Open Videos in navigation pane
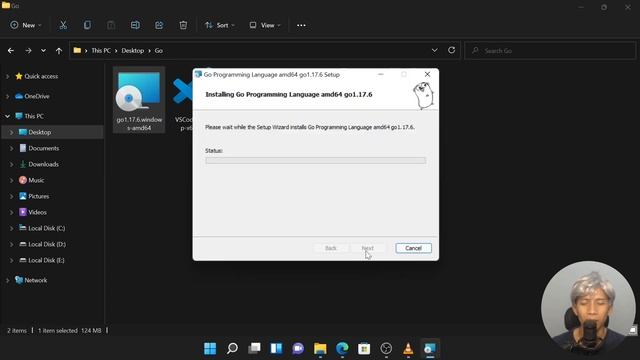Viewport: 640px width, 360px height. tap(37, 212)
